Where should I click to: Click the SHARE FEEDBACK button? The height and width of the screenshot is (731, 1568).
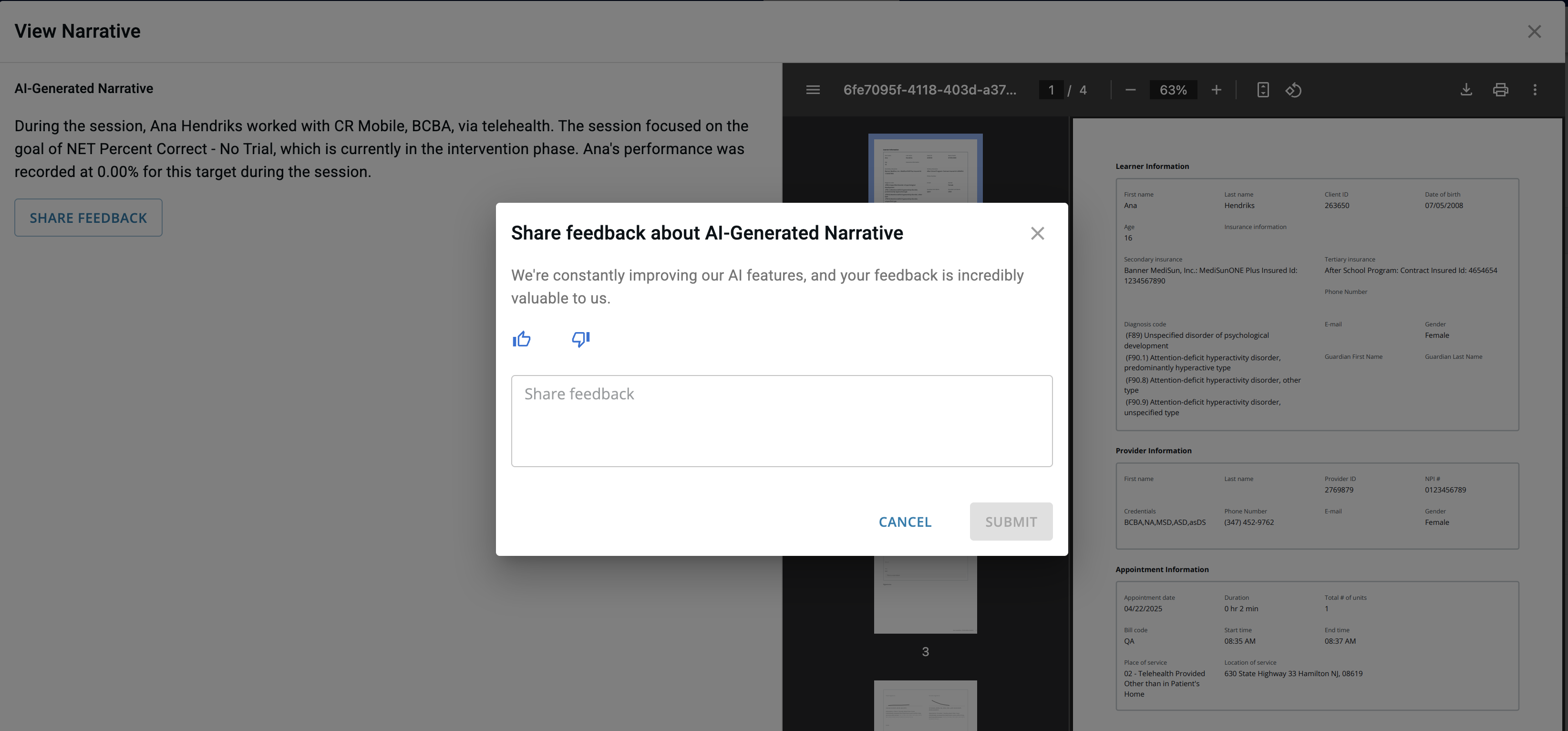[88, 218]
